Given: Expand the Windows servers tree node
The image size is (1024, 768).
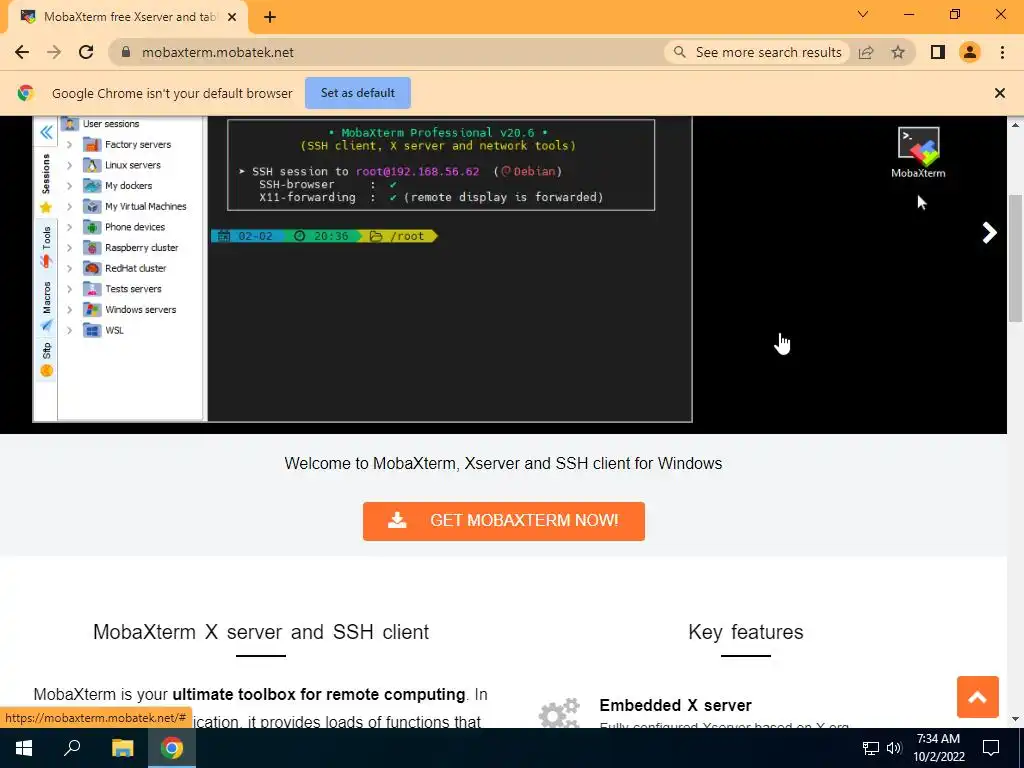Looking at the screenshot, I should pyautogui.click(x=69, y=310).
